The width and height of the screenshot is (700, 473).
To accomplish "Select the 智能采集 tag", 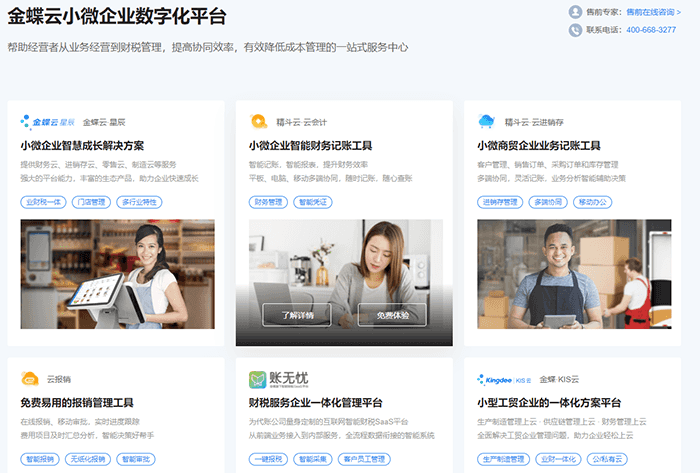I will pyautogui.click(x=313, y=459).
